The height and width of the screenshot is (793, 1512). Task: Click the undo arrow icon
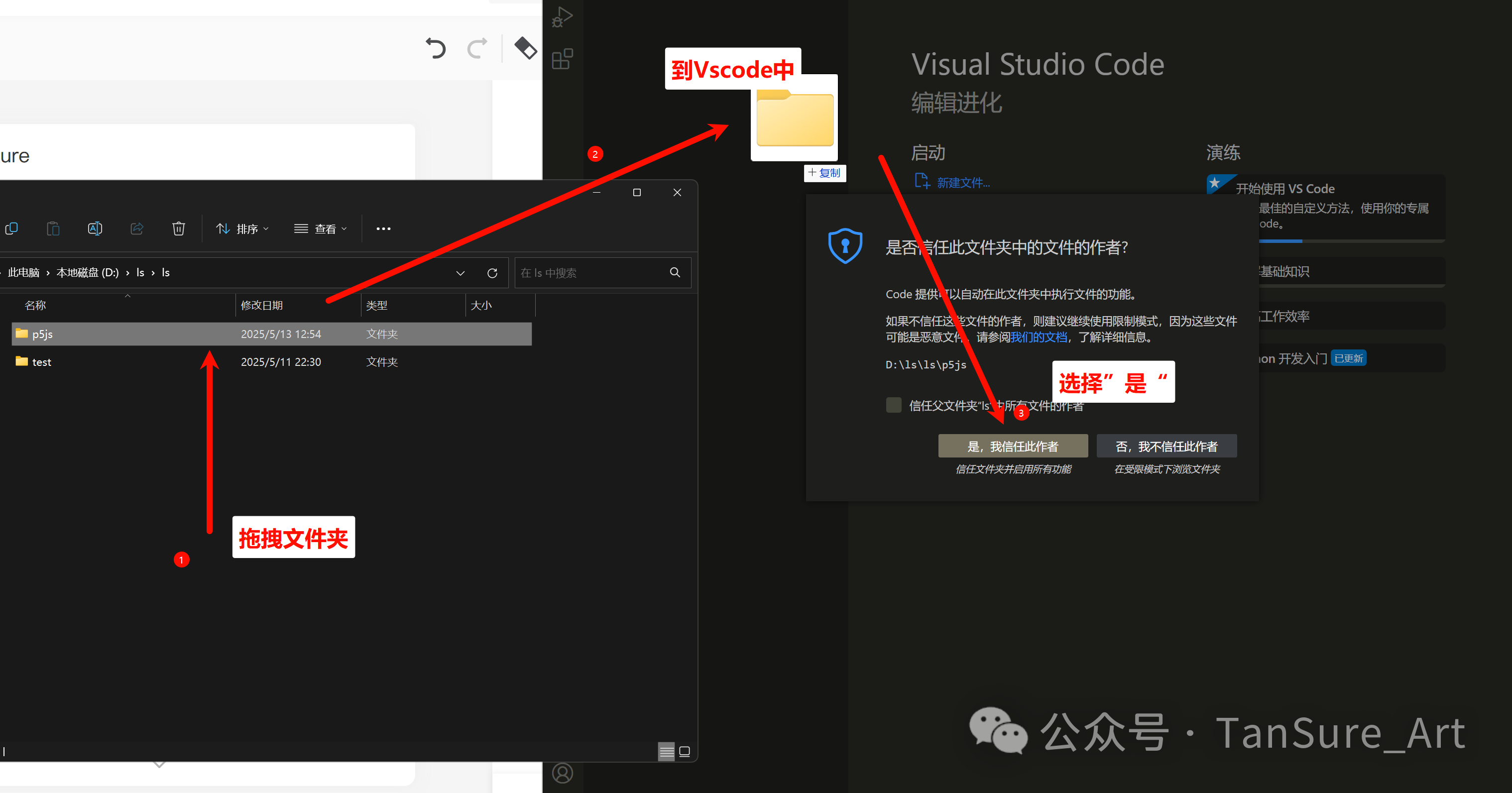(x=436, y=48)
